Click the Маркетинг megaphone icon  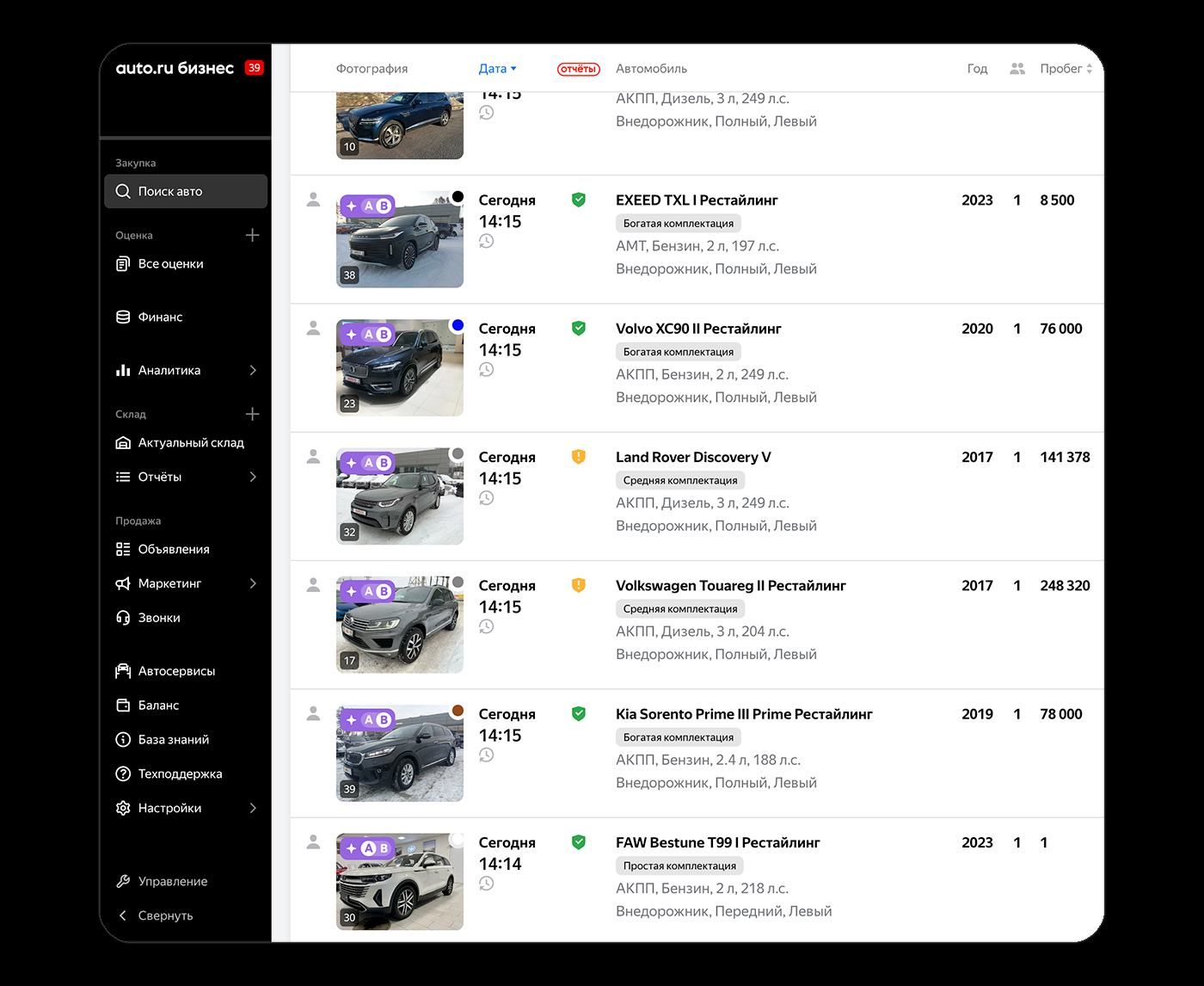point(123,584)
